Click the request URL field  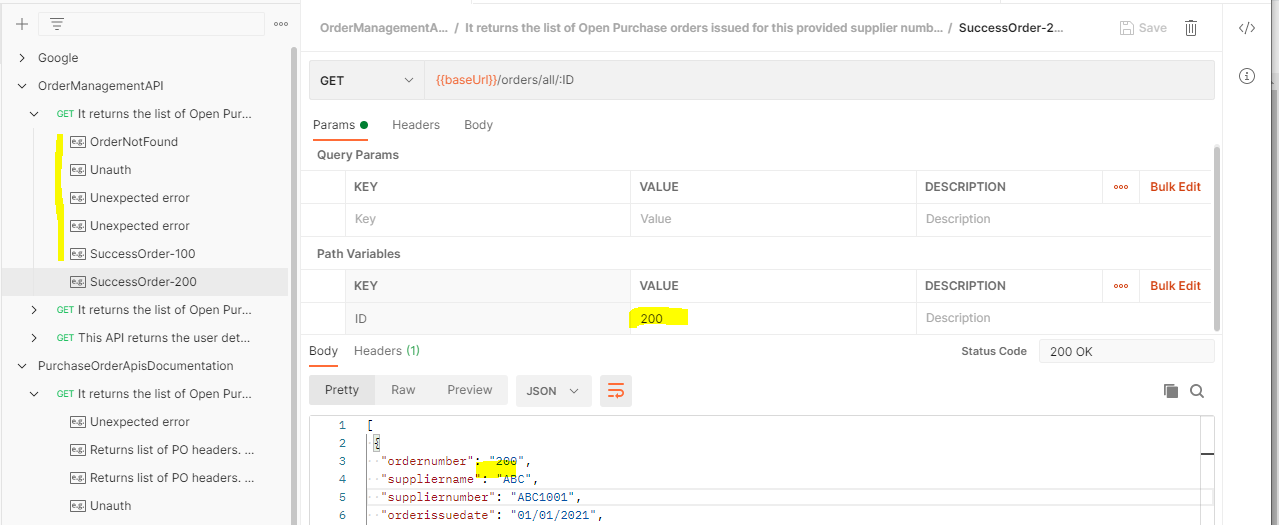tap(818, 80)
